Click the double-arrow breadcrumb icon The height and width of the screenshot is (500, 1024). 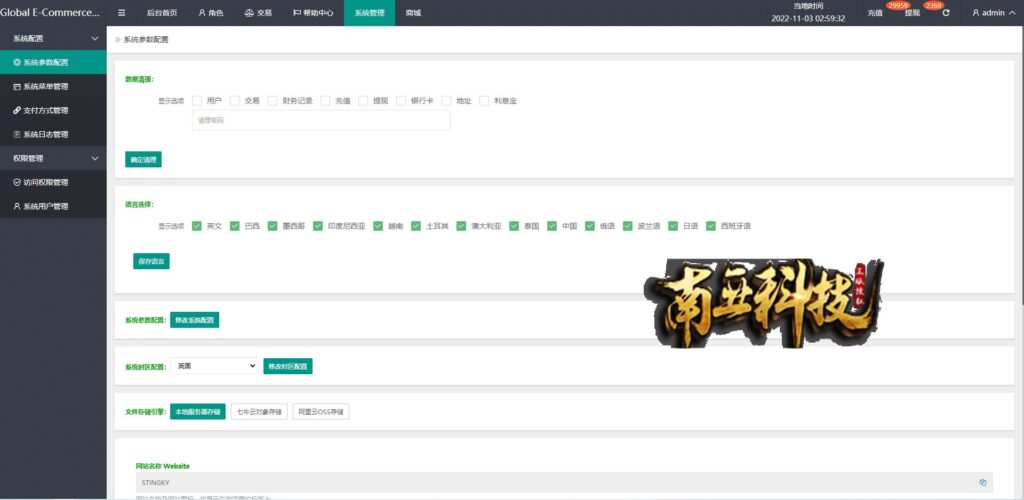click(118, 39)
